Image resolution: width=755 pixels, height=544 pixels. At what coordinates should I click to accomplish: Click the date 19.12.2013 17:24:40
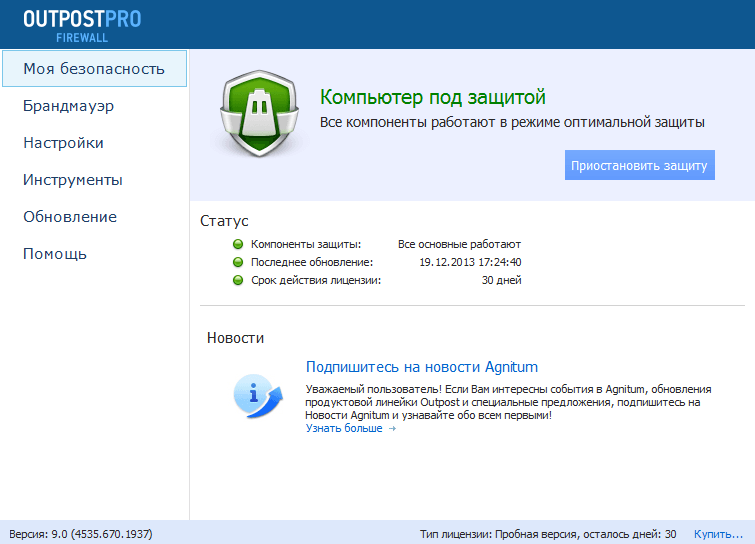coord(470,262)
